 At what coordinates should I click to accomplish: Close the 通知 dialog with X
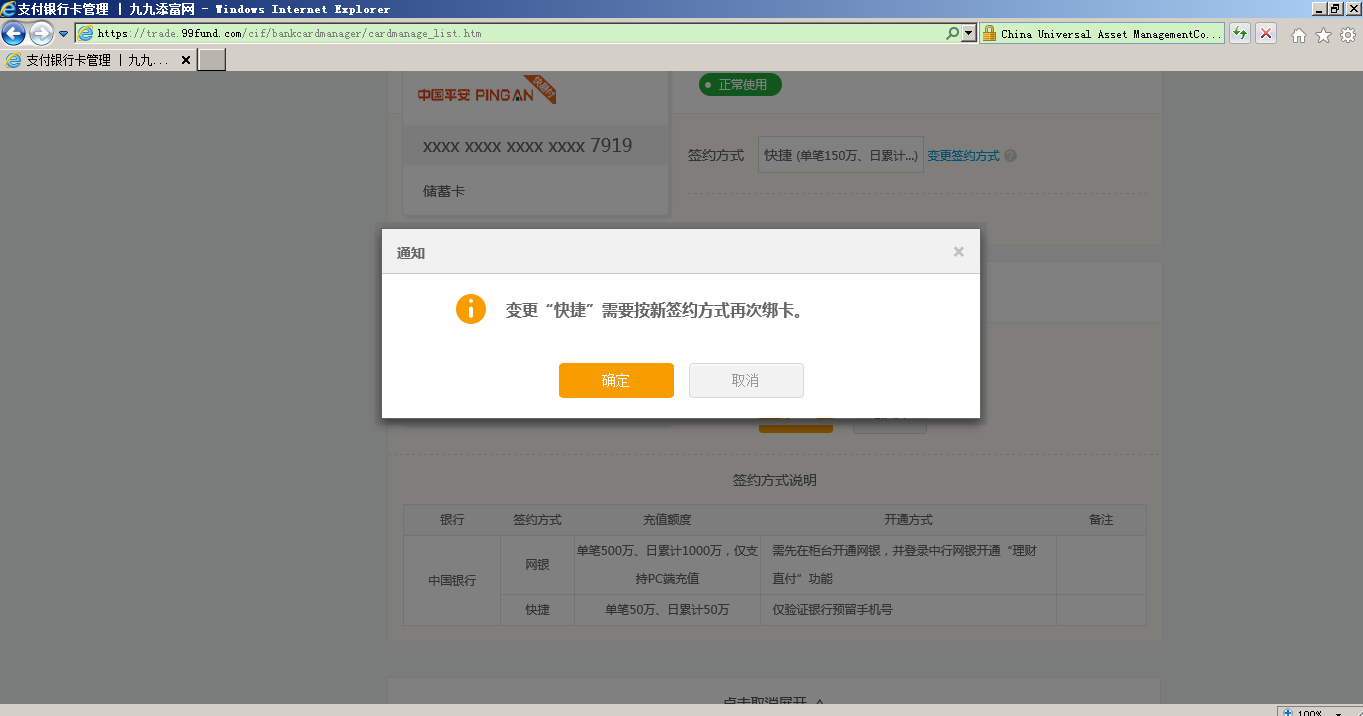click(x=958, y=252)
